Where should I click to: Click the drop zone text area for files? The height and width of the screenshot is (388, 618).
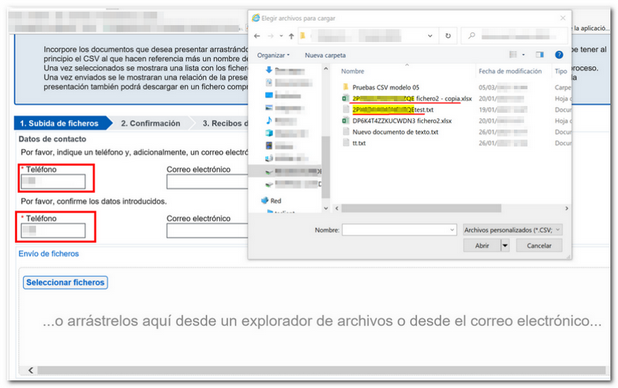(x=322, y=321)
